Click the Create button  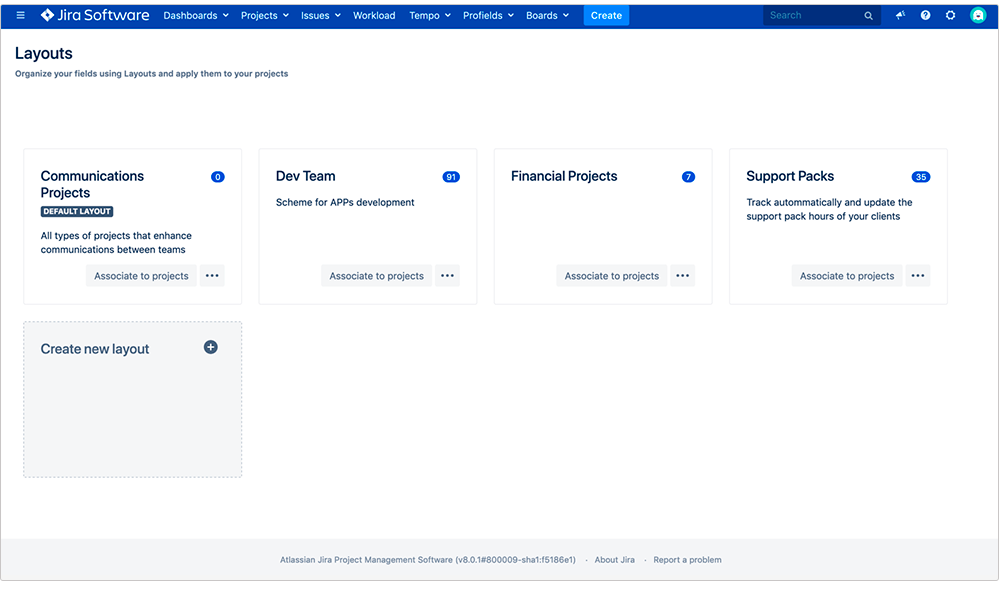coord(606,15)
